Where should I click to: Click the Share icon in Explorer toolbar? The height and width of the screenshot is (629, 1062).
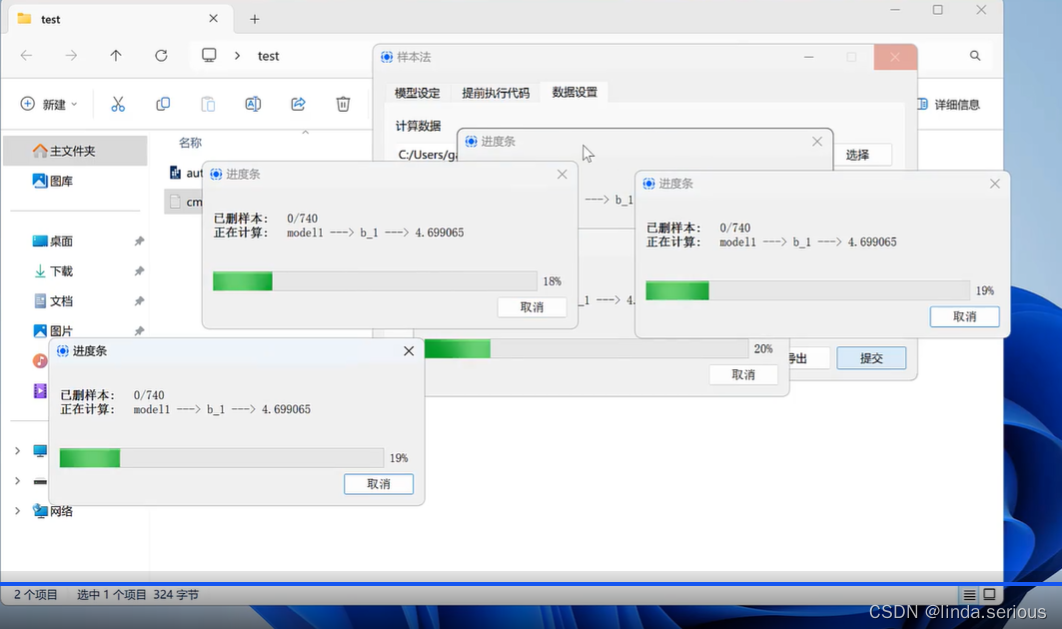[x=298, y=104]
